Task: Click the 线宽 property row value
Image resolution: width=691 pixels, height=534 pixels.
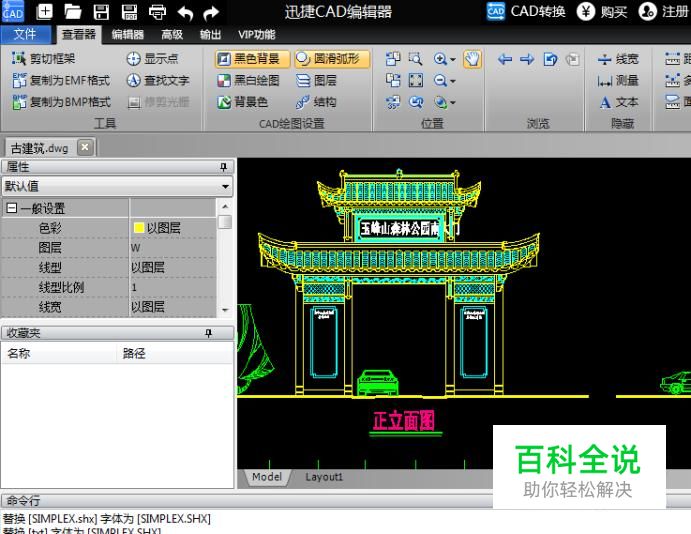Action: click(173, 307)
